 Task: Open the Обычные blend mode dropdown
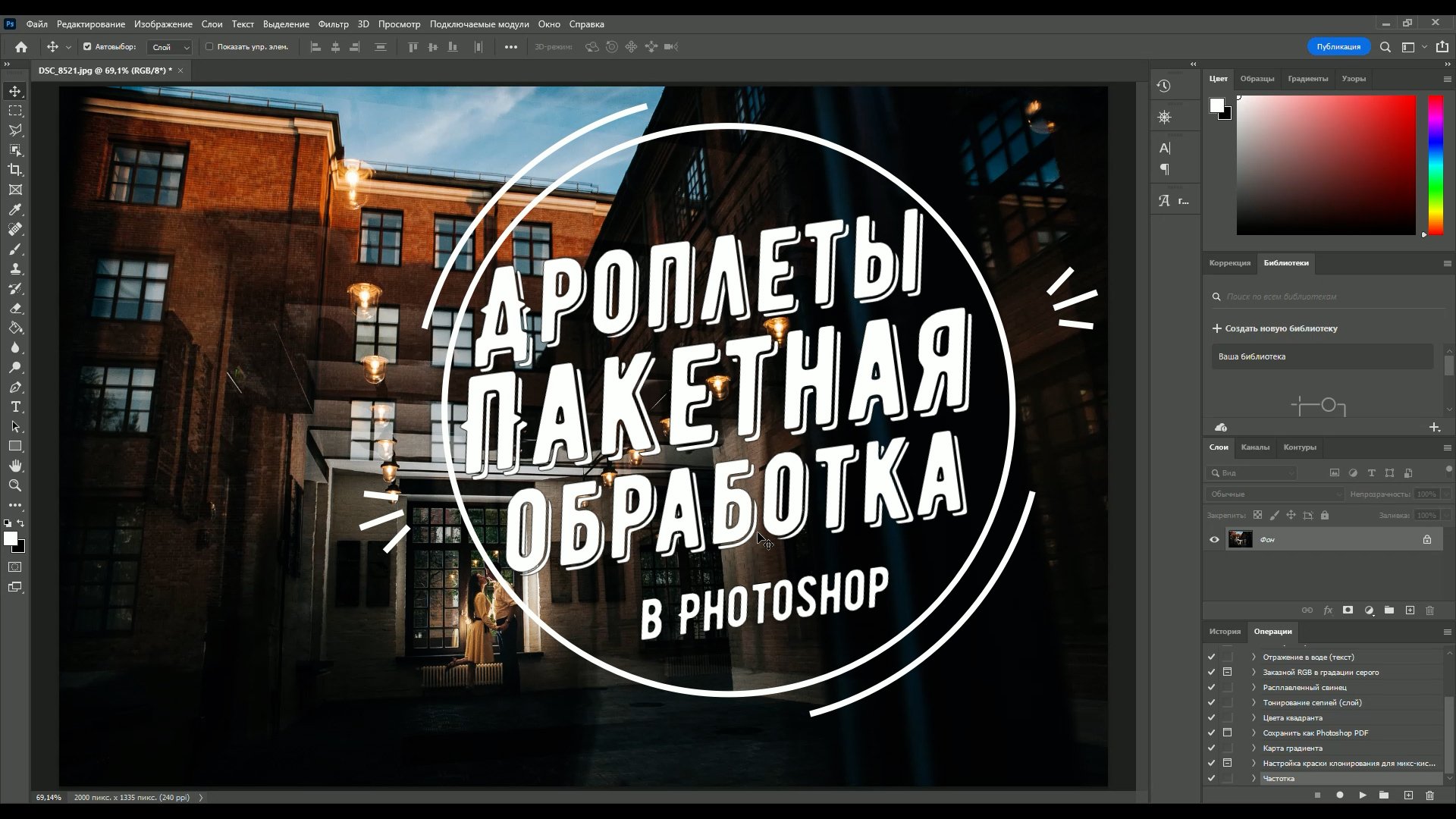[1275, 494]
